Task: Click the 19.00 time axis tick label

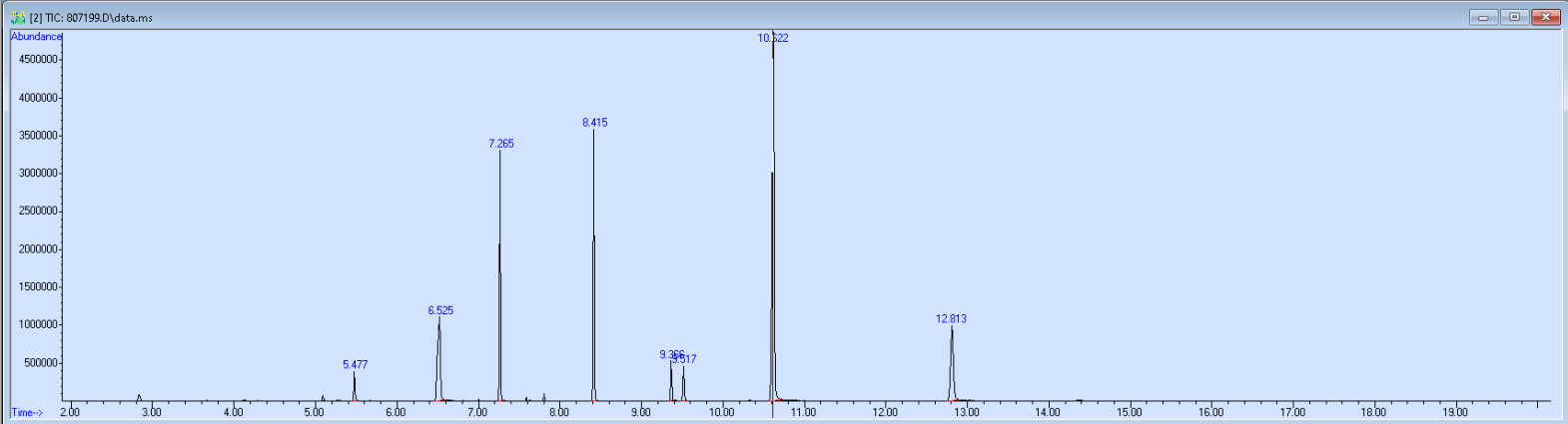Action: click(x=1455, y=412)
